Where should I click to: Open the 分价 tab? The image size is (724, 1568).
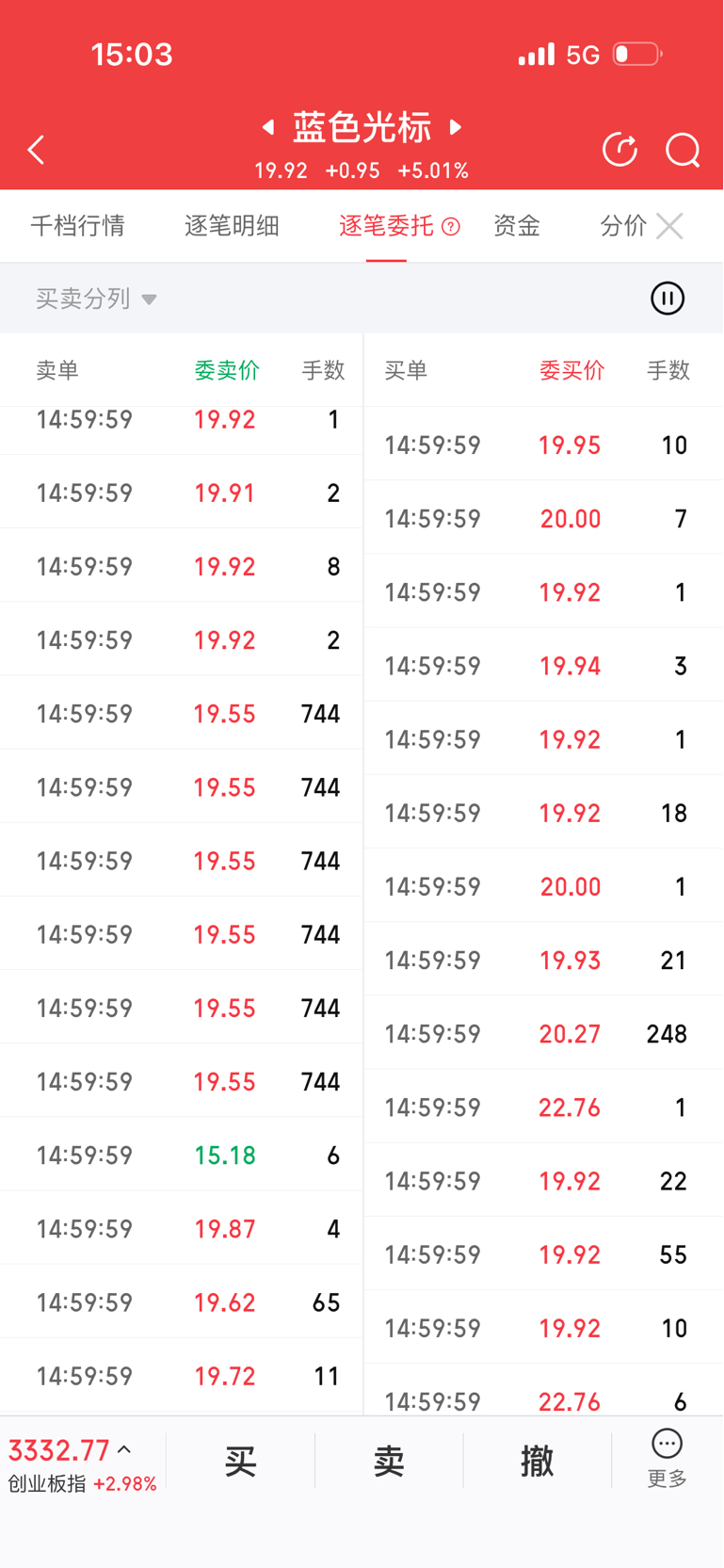click(622, 226)
